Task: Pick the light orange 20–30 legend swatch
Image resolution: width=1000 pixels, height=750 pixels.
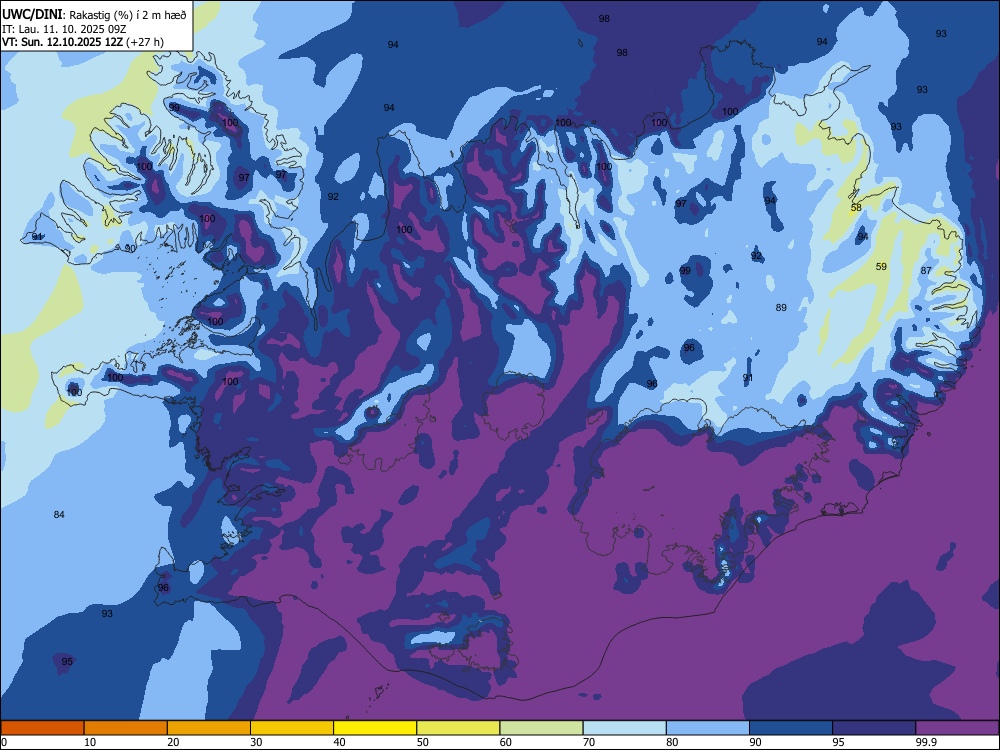Action: (x=209, y=728)
